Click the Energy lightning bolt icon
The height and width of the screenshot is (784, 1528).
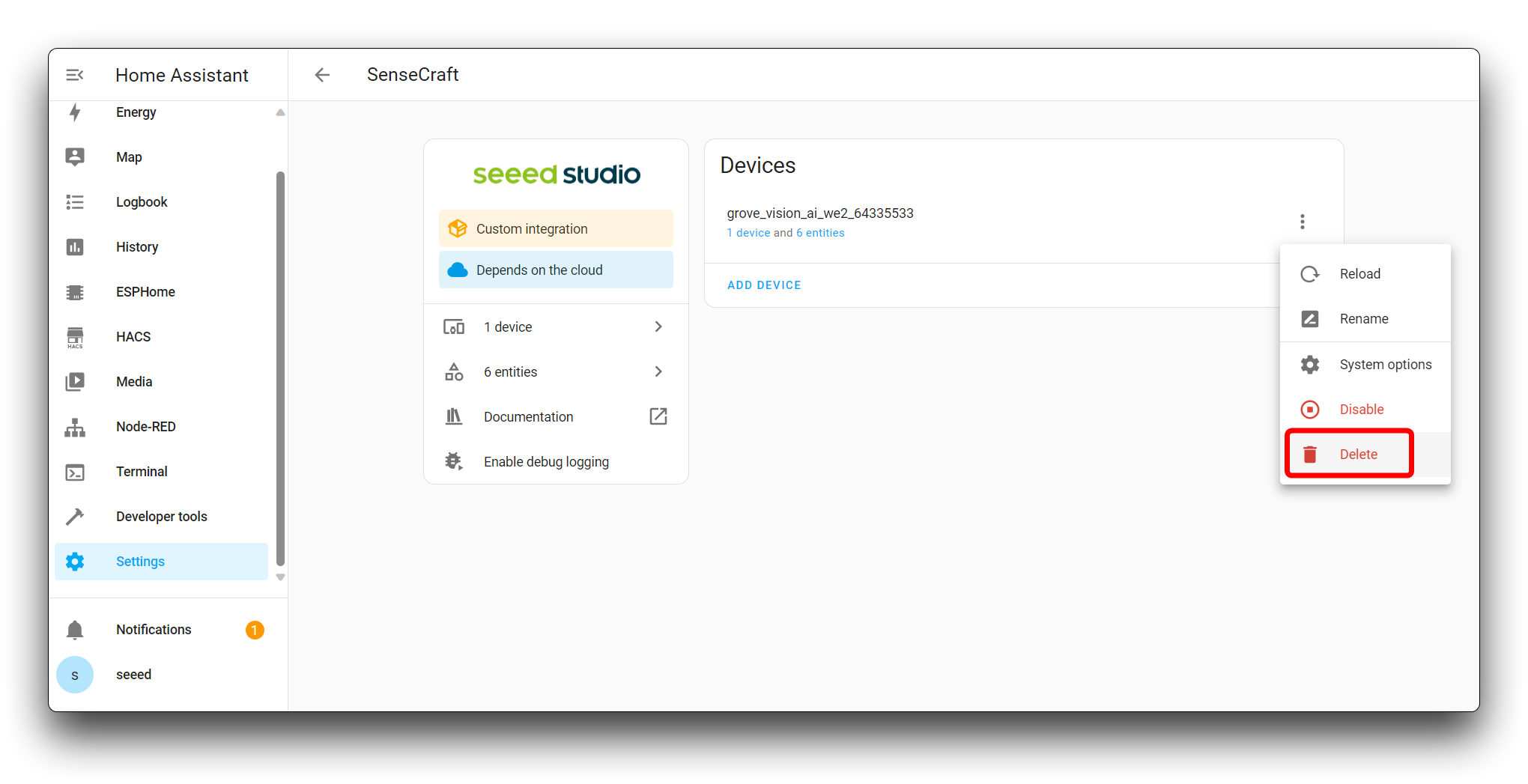(x=75, y=112)
